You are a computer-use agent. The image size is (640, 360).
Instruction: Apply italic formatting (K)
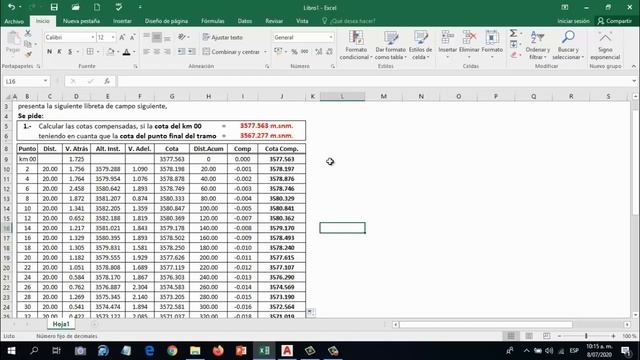(x=60, y=52)
